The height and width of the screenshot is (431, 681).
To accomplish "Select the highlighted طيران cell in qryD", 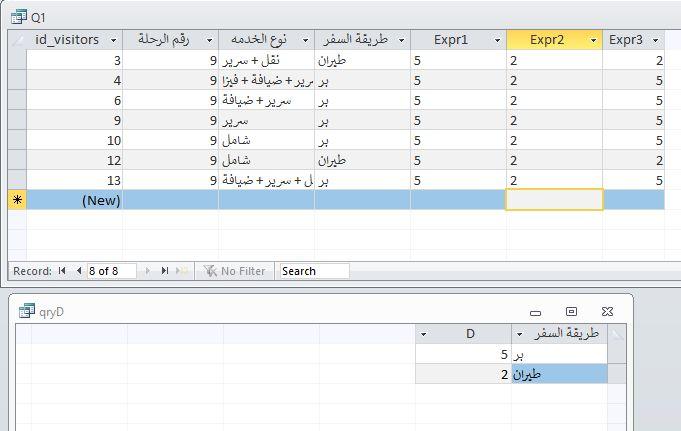I will tap(558, 374).
